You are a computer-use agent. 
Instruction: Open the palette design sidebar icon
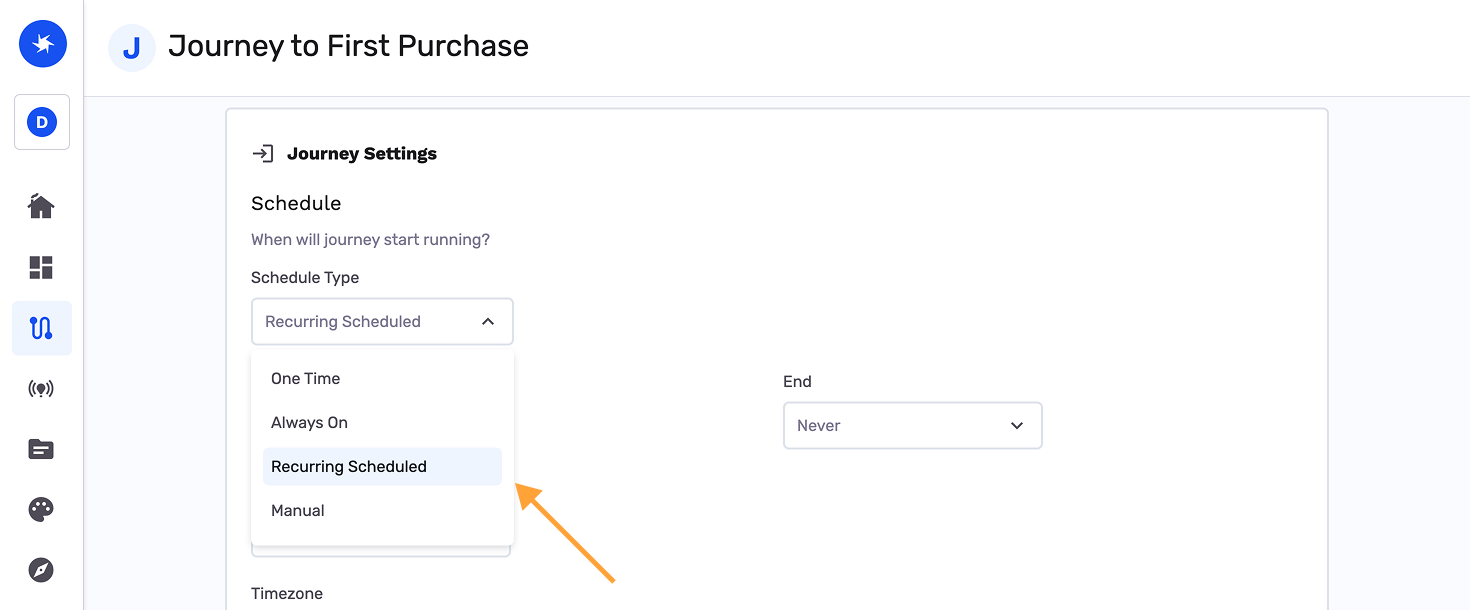pos(41,510)
